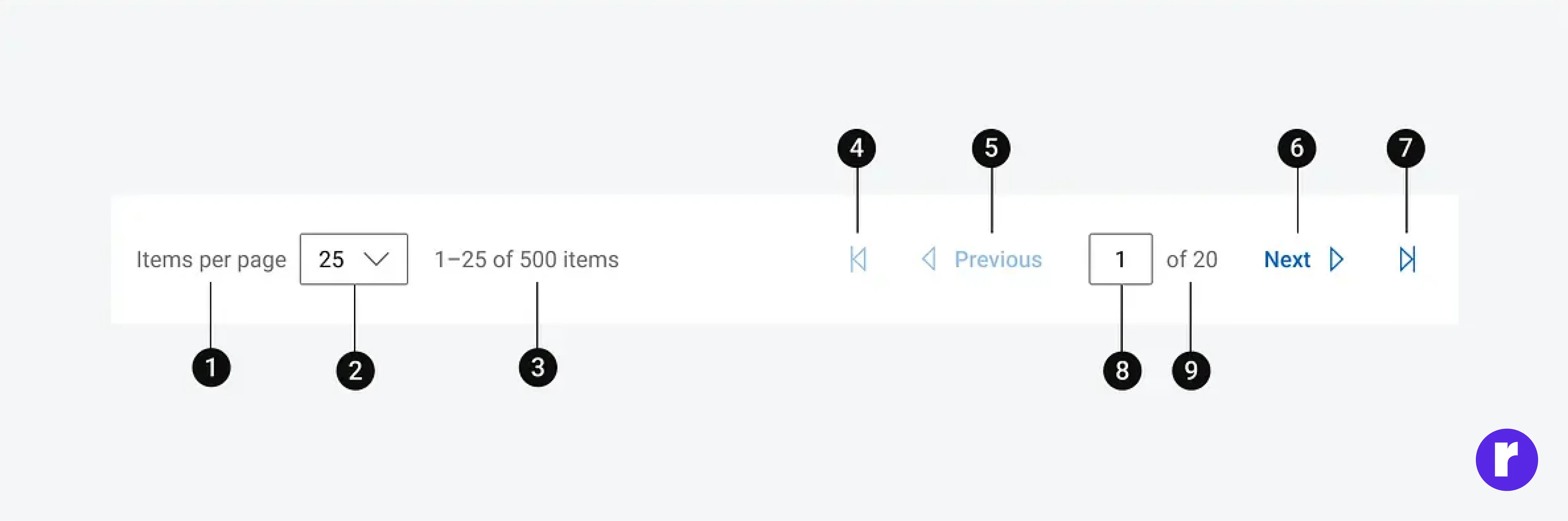The height and width of the screenshot is (521, 1568).
Task: Click annotation marker number 1
Action: (211, 367)
